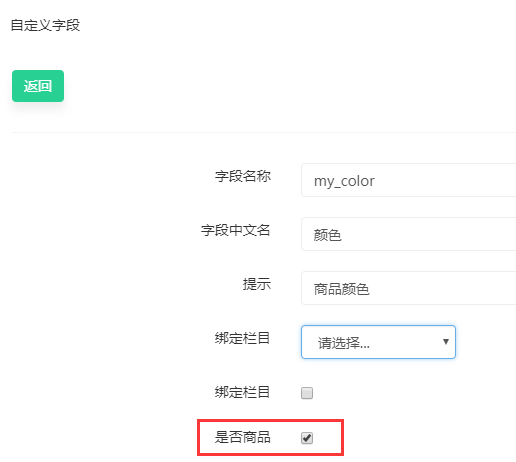Click the 请选择... placeholder text
Screen dimensions: 516x462
coord(344,343)
